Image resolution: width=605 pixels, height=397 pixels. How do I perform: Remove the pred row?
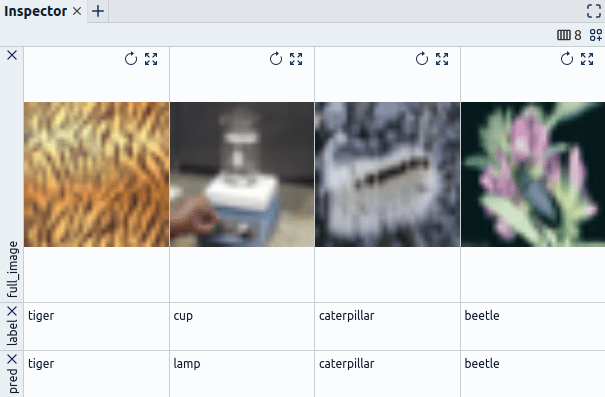tap(12, 359)
